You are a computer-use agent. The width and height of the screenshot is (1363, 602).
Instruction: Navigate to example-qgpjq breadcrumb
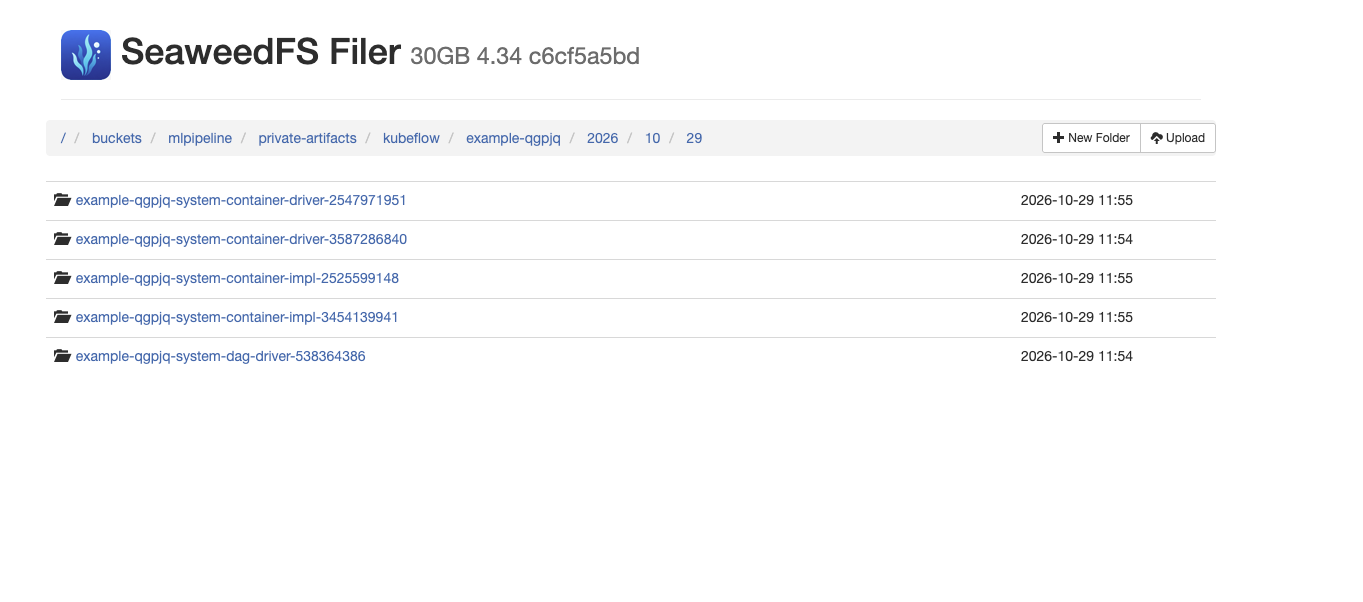click(513, 138)
